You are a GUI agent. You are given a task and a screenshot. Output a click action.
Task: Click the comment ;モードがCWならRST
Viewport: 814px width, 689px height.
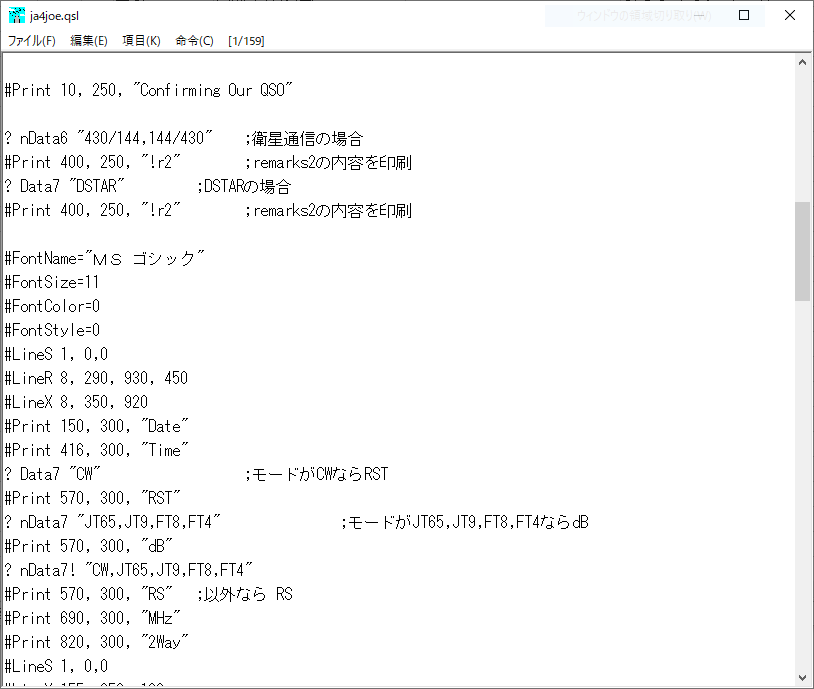[317, 474]
